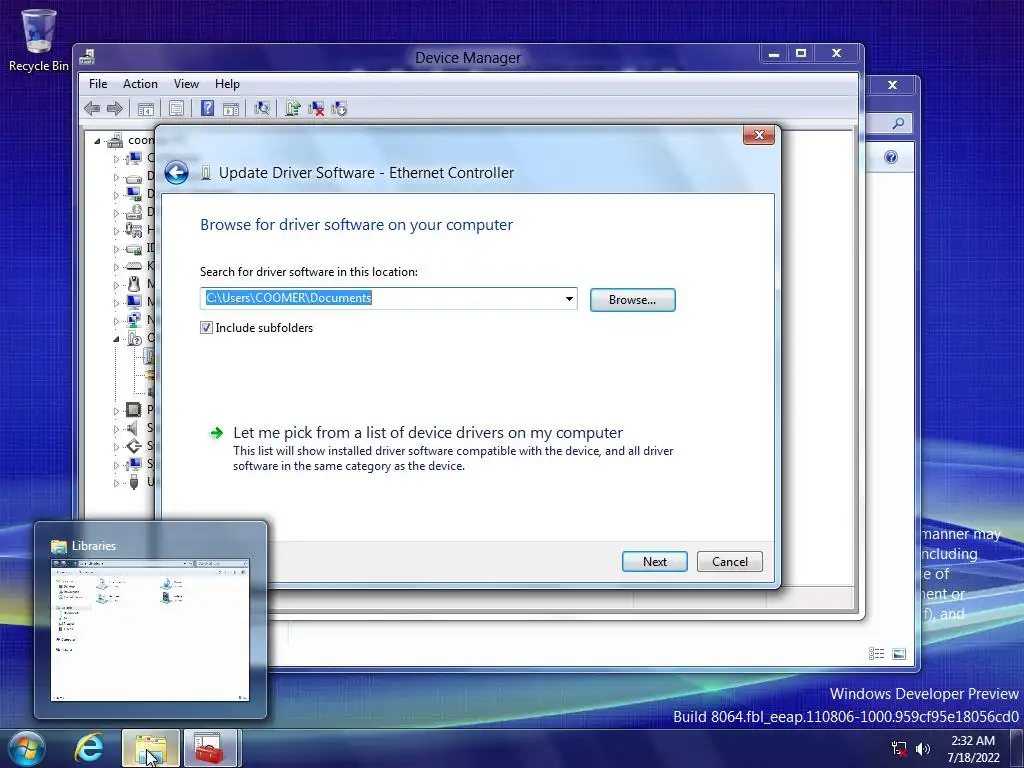Screen dimensions: 1024x768
Task: Choose Let me pick from a list of device drivers
Action: point(428,432)
